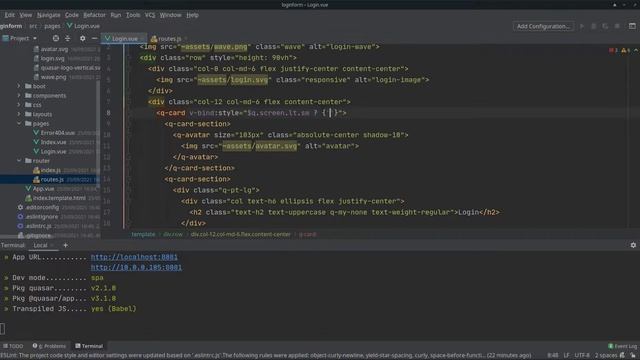Locate opened file in Project tree
This screenshot has width=640, height=360.
pyautogui.click(x=56, y=38)
